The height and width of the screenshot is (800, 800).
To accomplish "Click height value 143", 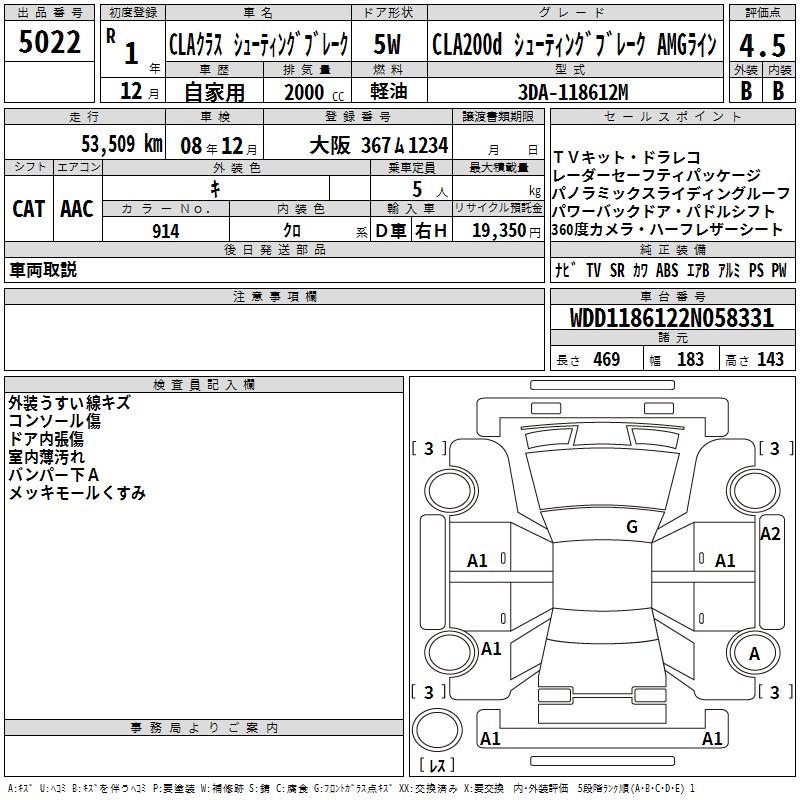I will (770, 359).
